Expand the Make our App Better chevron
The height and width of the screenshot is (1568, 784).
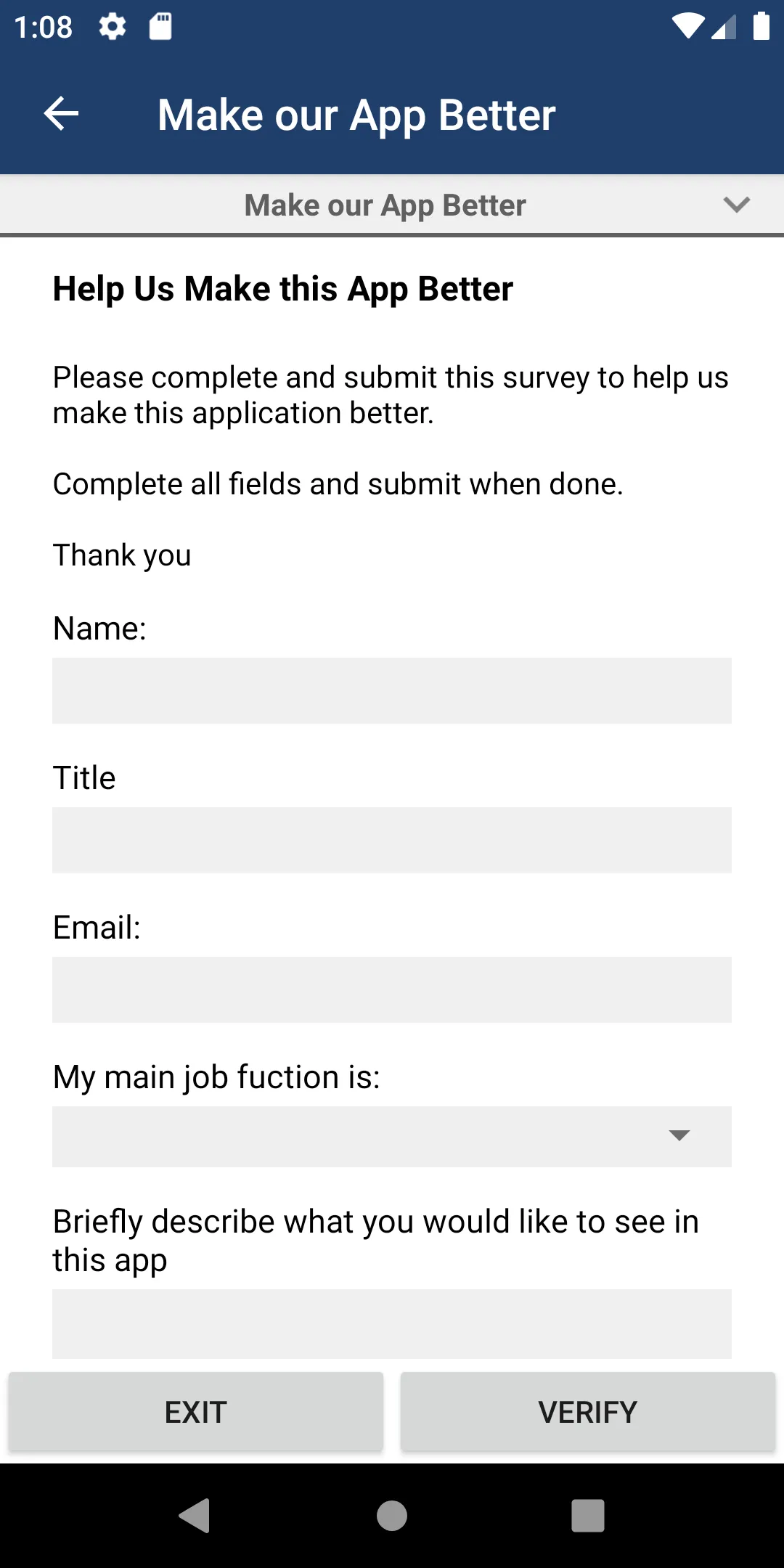[x=736, y=205]
